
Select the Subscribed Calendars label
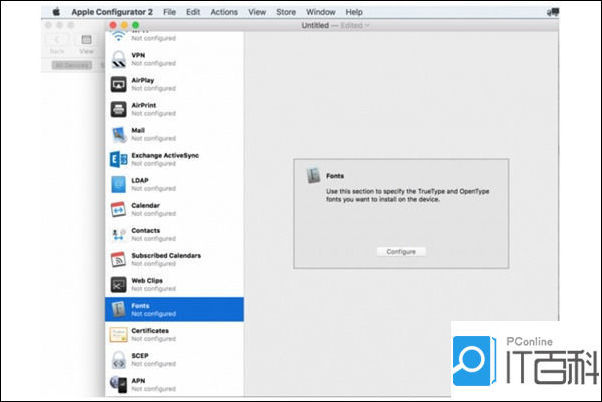[166, 255]
